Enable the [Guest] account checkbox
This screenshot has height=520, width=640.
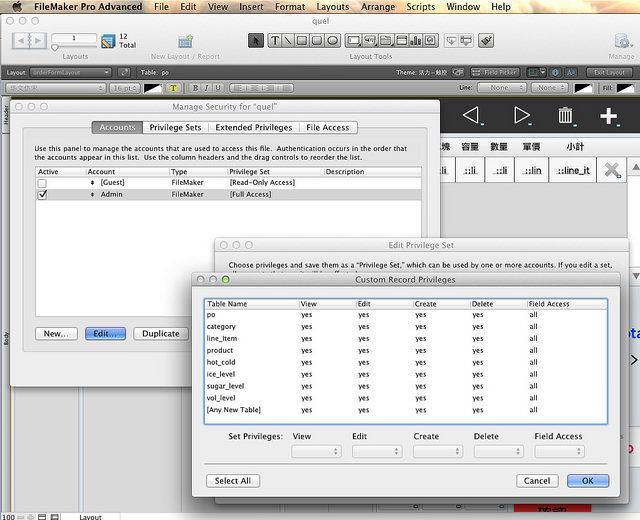(42, 183)
